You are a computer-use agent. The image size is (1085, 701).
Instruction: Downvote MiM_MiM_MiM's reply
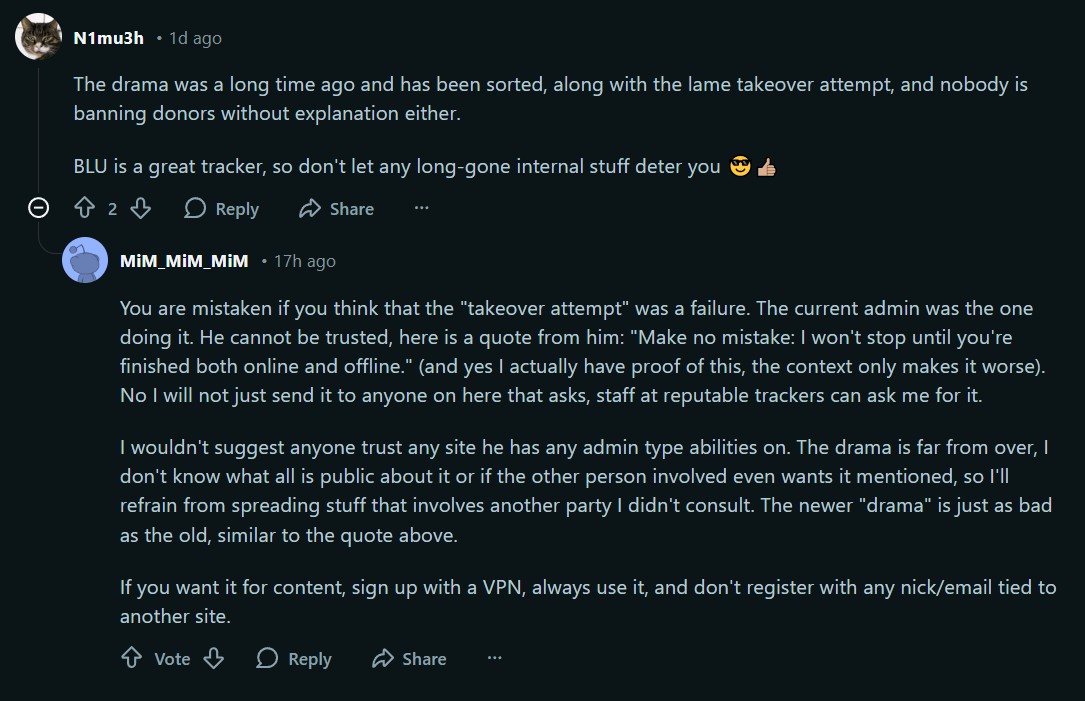click(213, 658)
